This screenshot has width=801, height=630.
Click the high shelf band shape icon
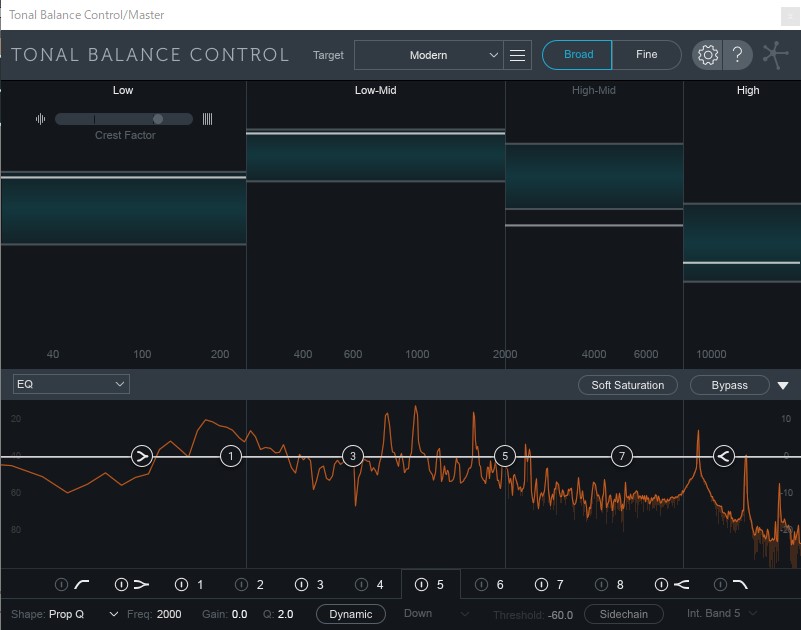(x=681, y=584)
